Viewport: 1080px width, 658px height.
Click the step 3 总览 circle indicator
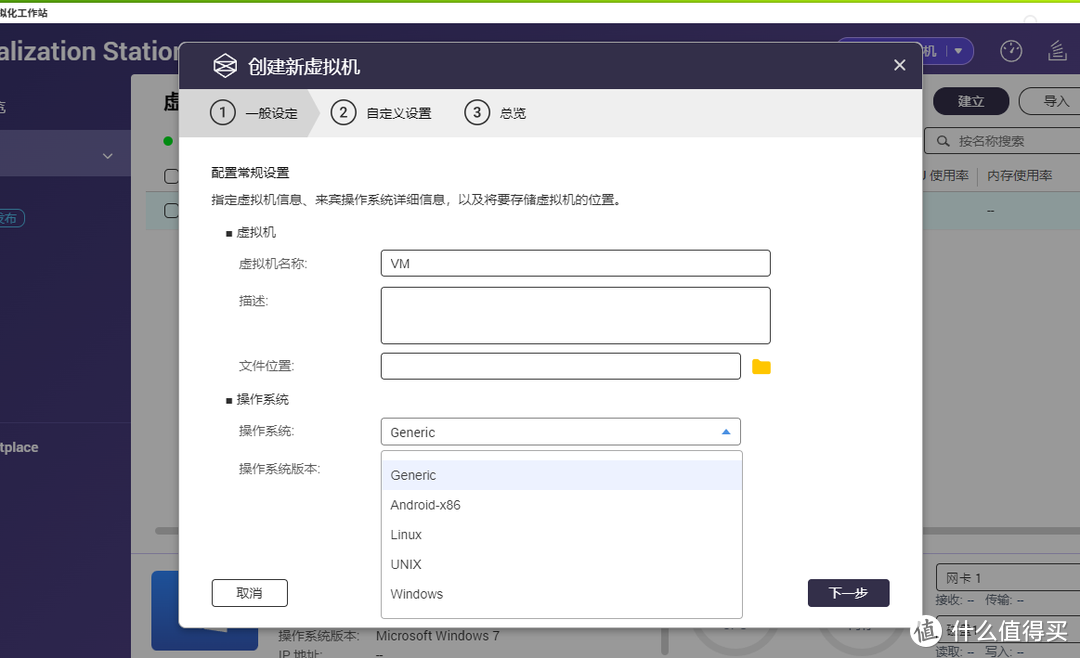coord(477,112)
